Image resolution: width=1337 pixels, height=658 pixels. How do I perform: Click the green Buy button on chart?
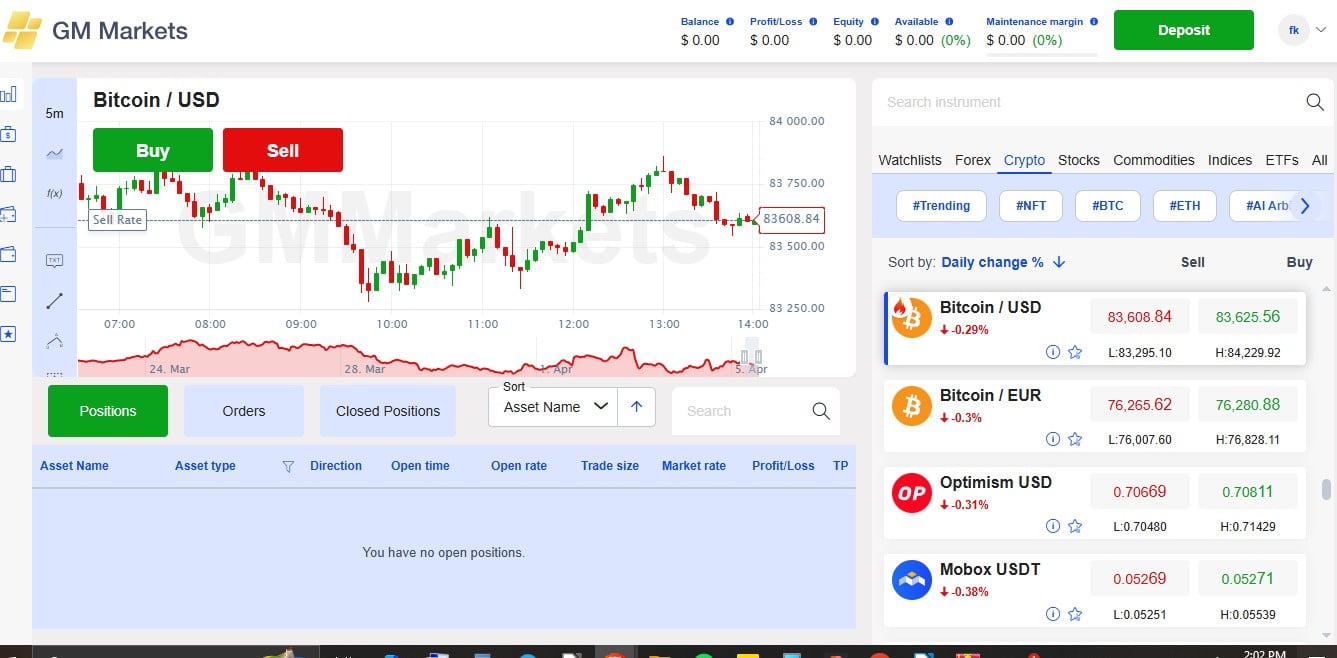(x=153, y=150)
